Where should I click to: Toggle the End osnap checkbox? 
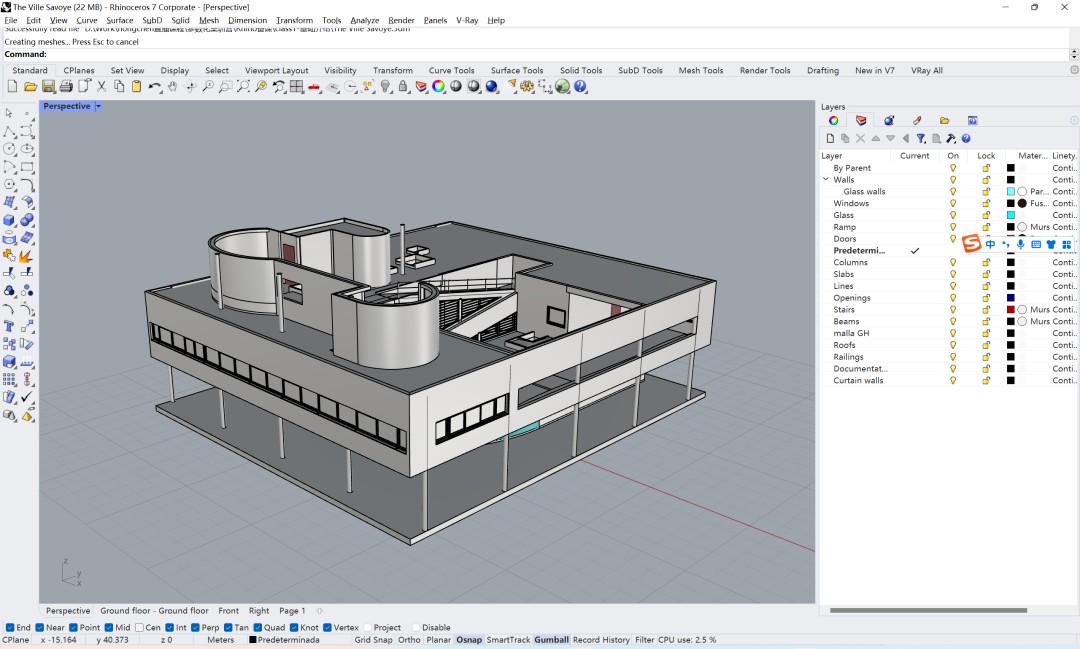[10, 628]
